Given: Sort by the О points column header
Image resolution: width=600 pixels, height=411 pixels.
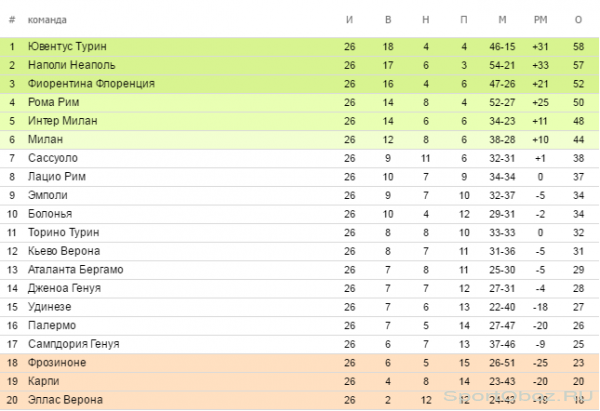Looking at the screenshot, I should [x=578, y=20].
